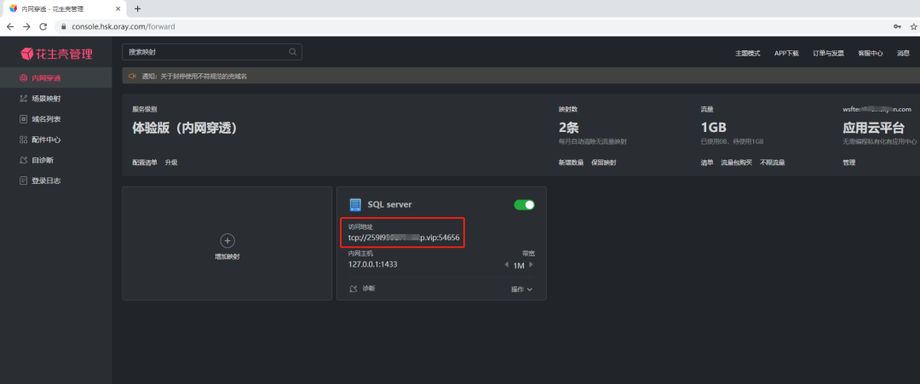The width and height of the screenshot is (920, 384).
Task: Reload the page with refresh icon
Action: click(x=43, y=26)
